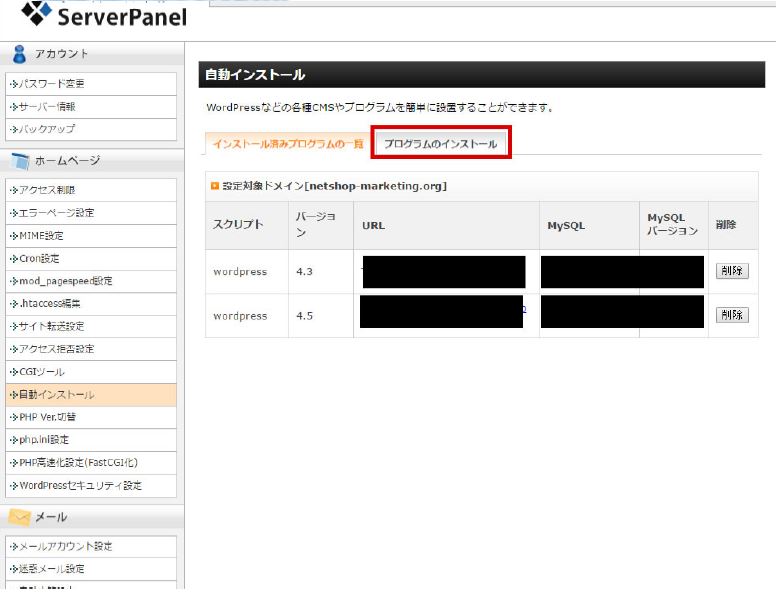This screenshot has width=776, height=605.
Task: Open エラーページ設定
Action: point(91,213)
